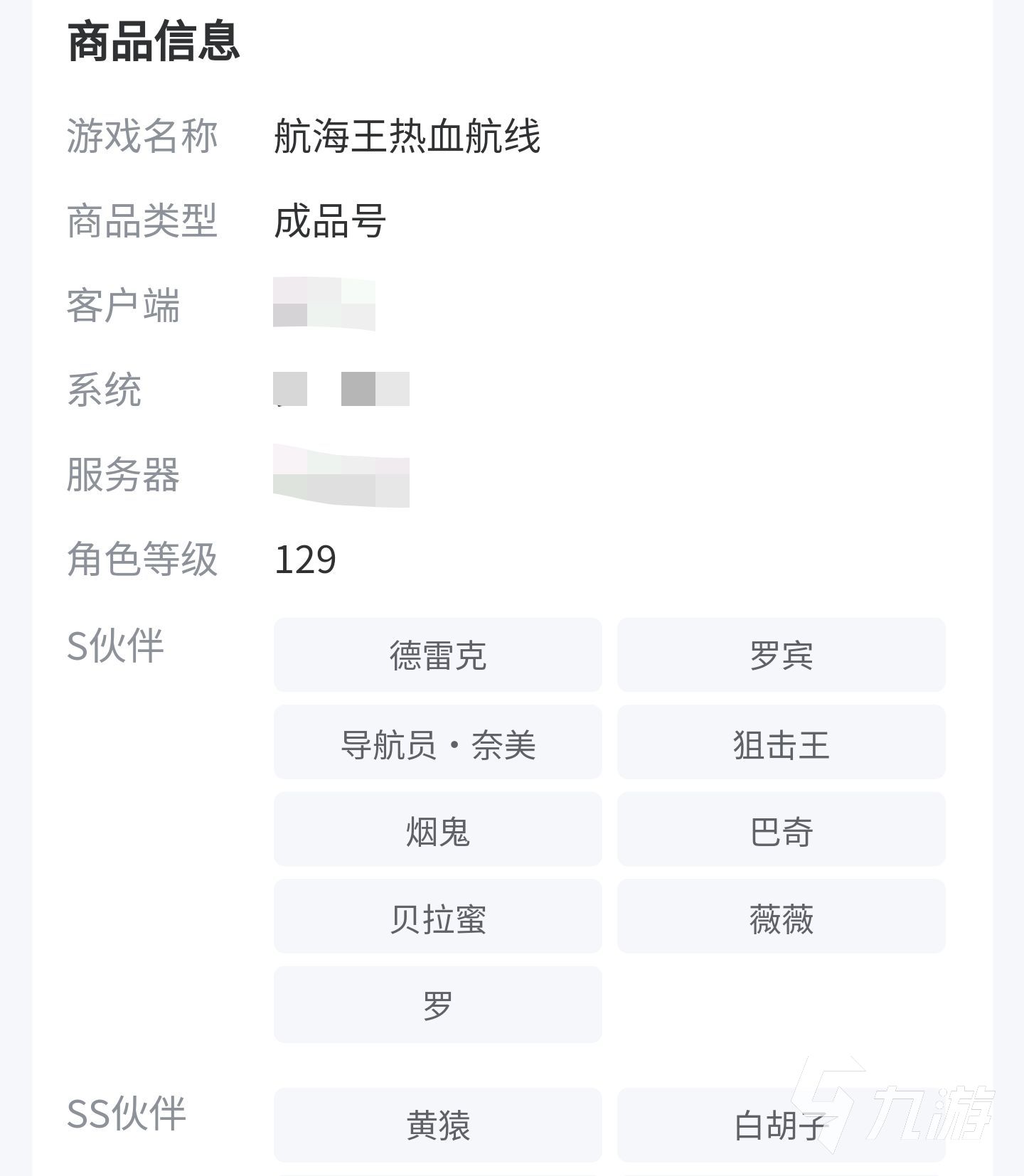Tap the 烟鬼 partner tag
Image resolution: width=1024 pixels, height=1176 pixels.
coord(437,829)
